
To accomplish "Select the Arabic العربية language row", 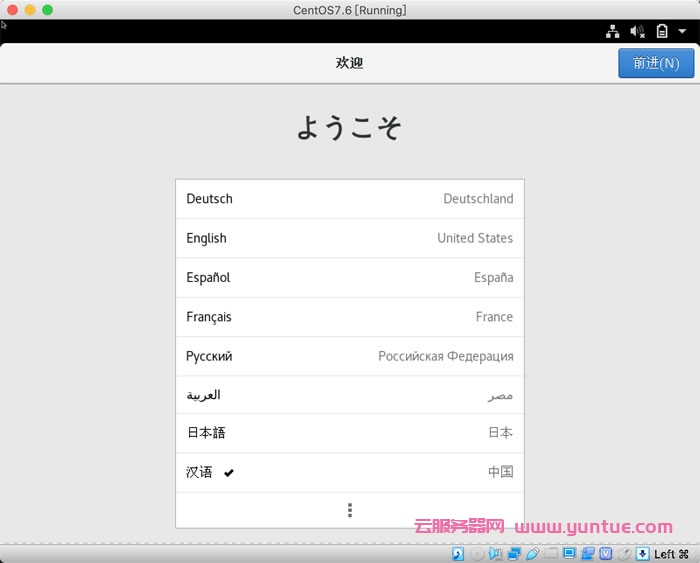I will (349, 395).
